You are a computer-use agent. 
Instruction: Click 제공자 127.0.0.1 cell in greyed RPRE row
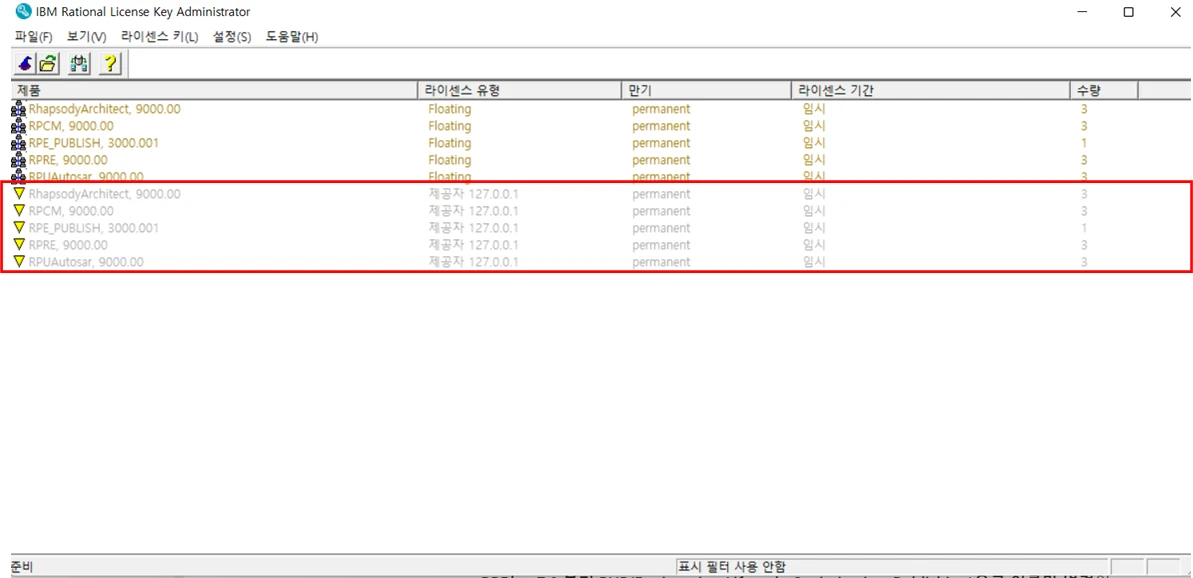click(473, 245)
